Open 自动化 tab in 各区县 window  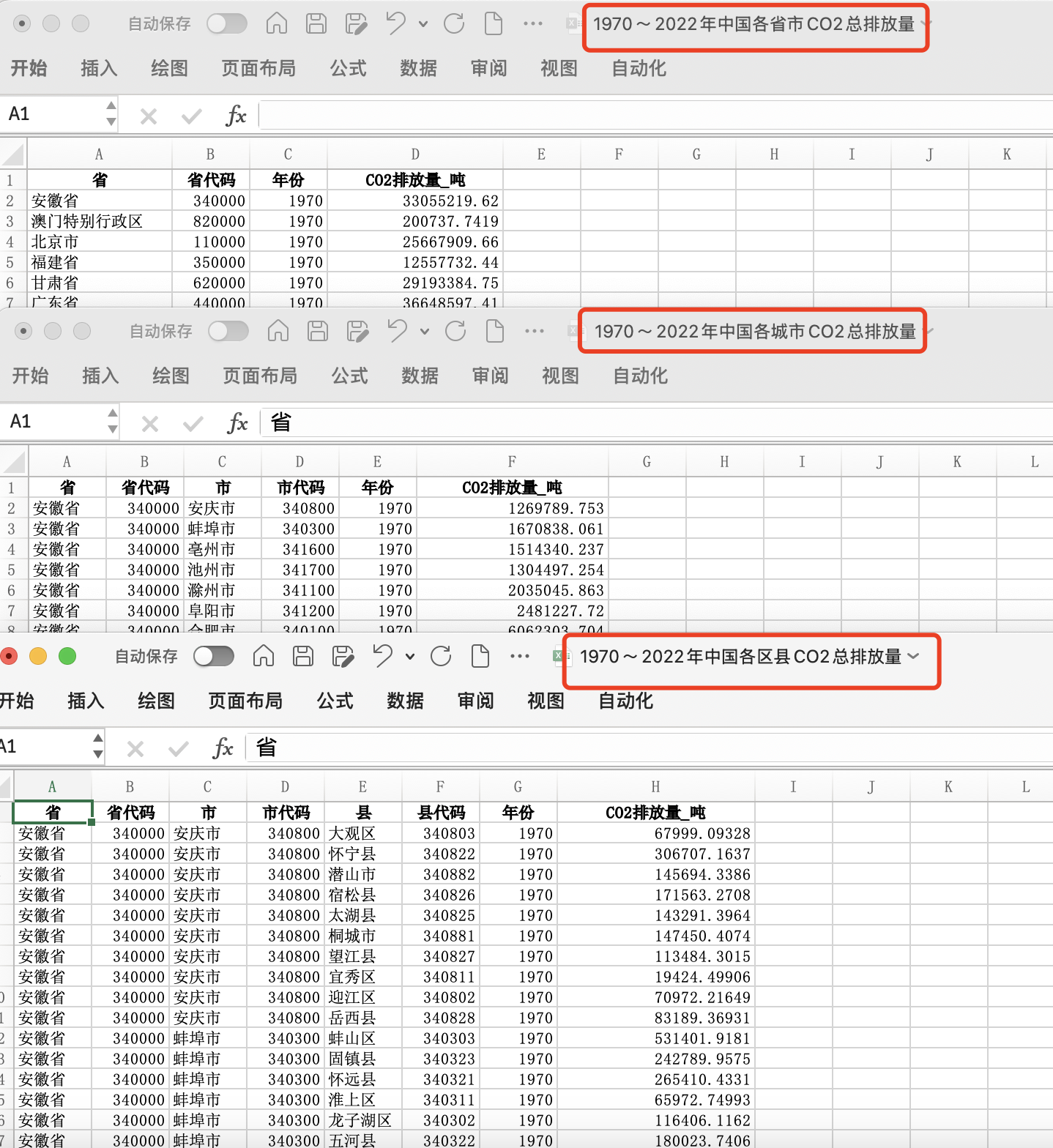click(625, 701)
